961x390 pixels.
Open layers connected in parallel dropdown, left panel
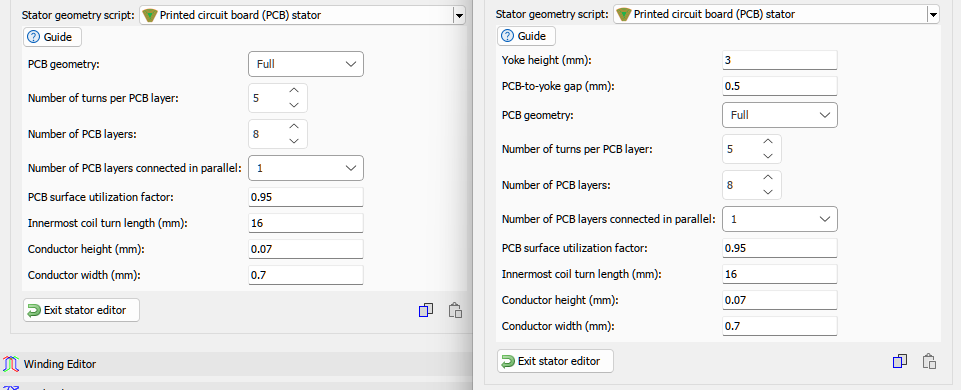pos(306,168)
